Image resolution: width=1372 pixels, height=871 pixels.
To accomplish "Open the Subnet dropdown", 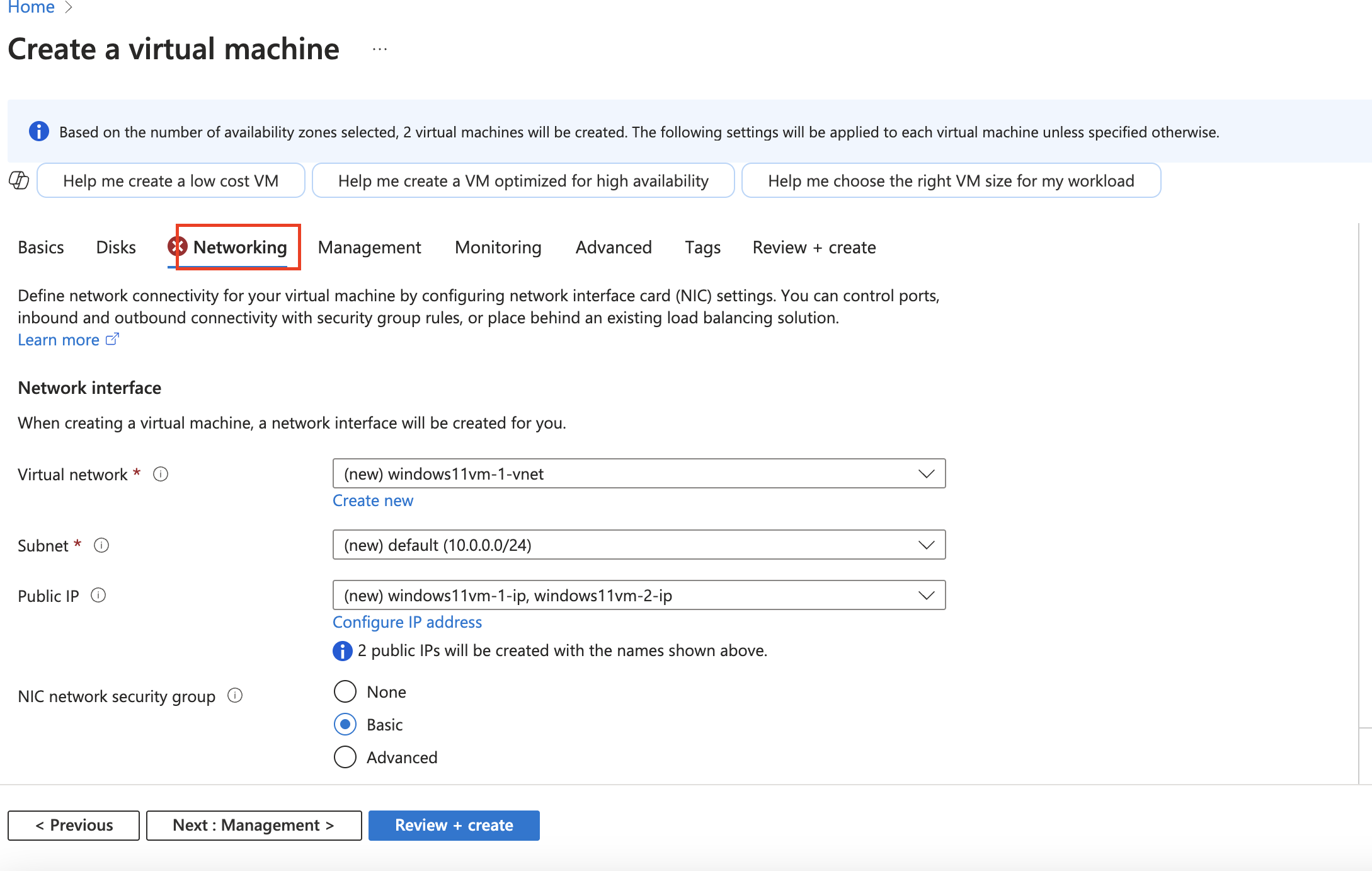I will click(x=639, y=545).
